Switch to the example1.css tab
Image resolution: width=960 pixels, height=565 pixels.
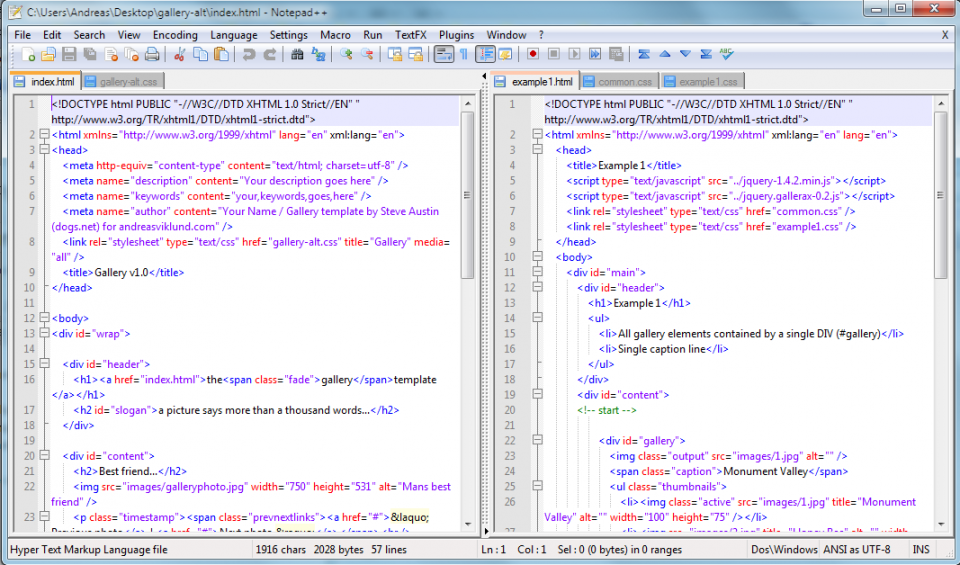[x=702, y=81]
